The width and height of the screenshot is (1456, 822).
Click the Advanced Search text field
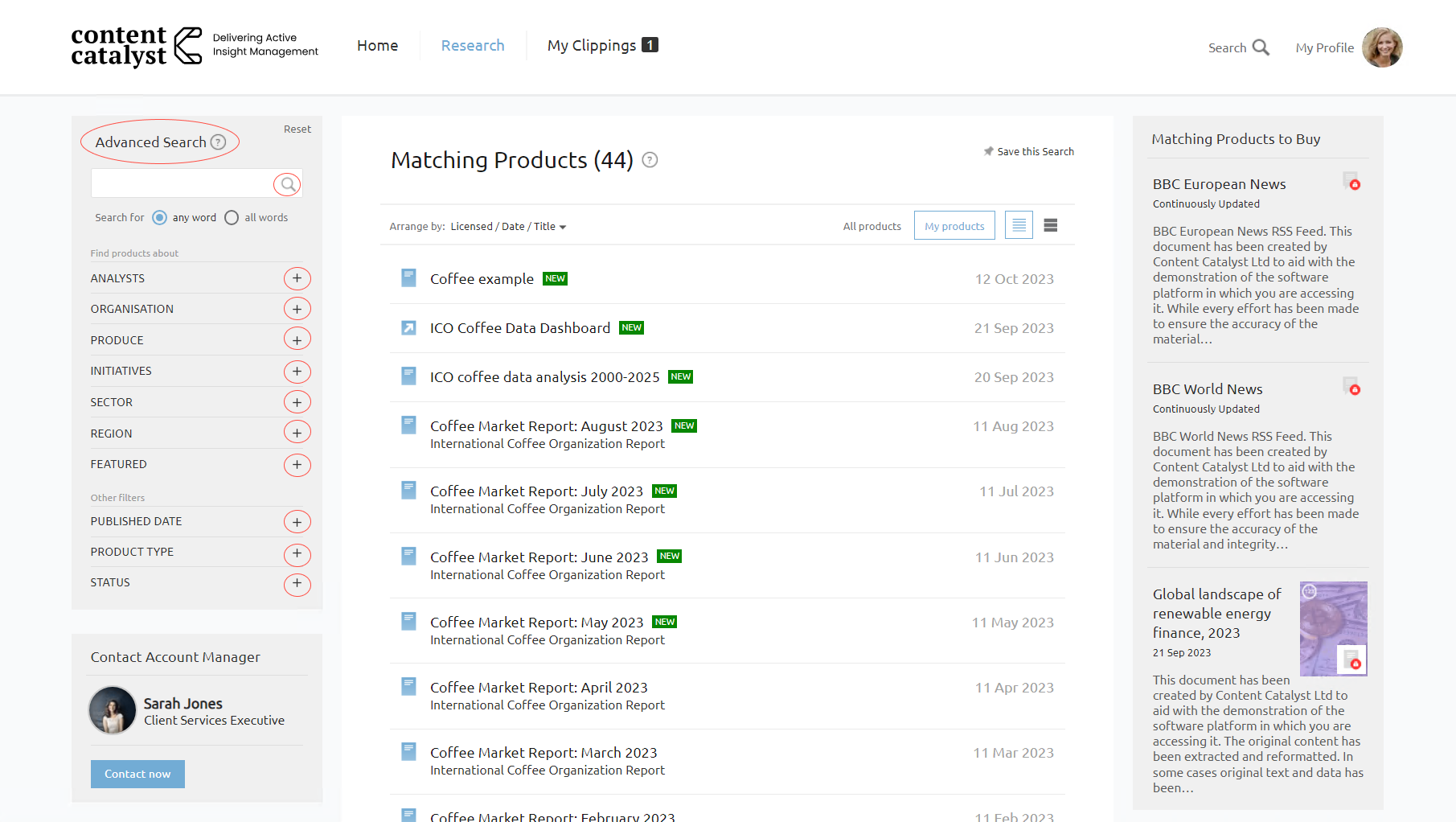click(x=183, y=184)
